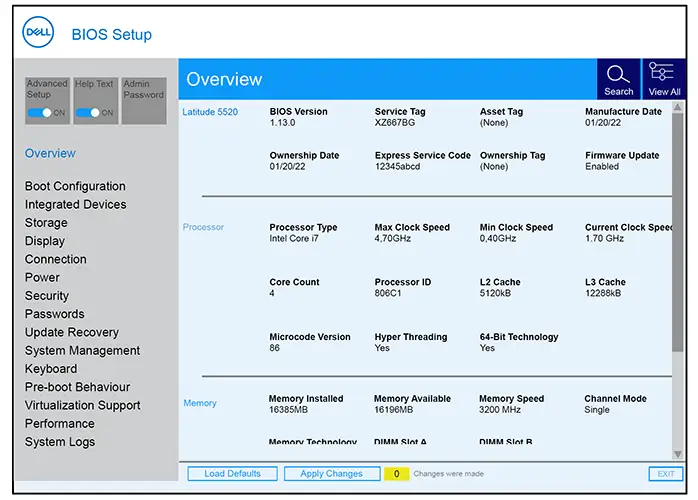Go to Storage settings
Viewport: 698px width, 500px height.
(46, 223)
